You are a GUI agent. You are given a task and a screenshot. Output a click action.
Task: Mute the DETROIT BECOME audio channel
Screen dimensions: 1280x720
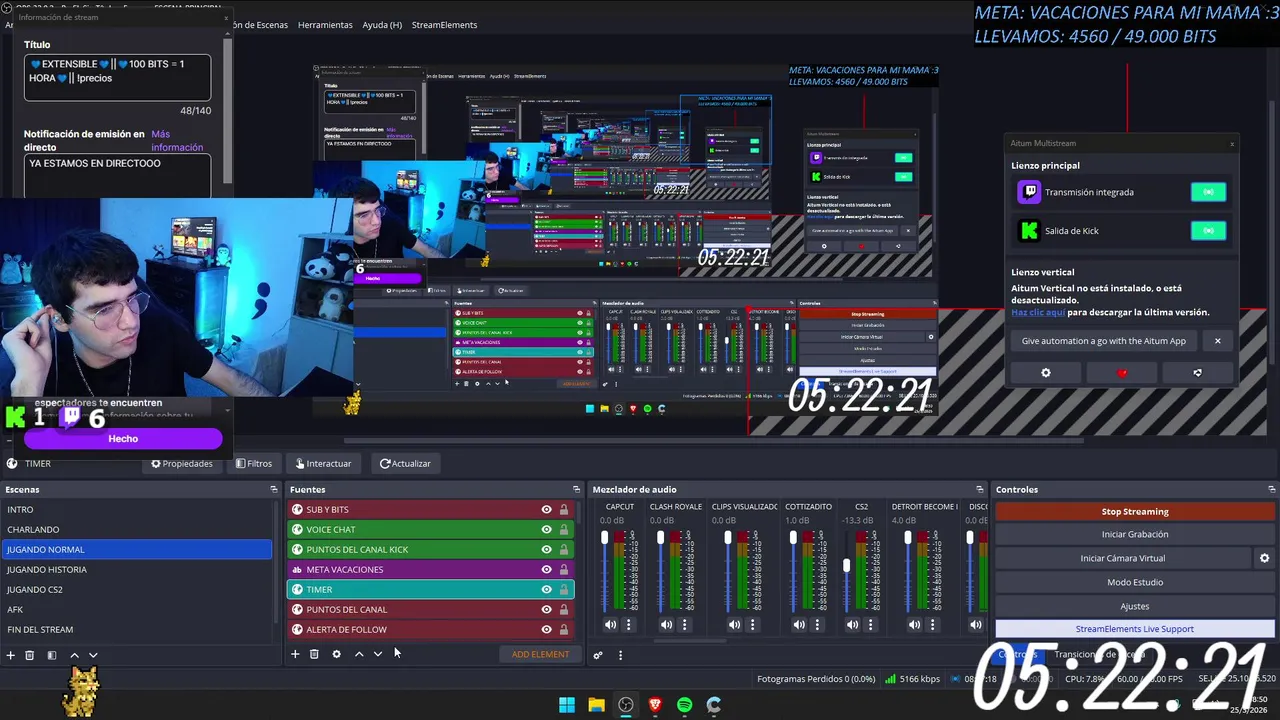click(914, 624)
